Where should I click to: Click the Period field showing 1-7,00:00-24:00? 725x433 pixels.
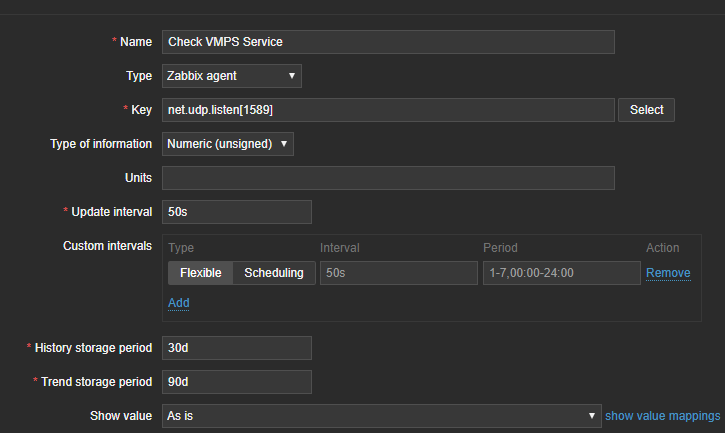(560, 273)
